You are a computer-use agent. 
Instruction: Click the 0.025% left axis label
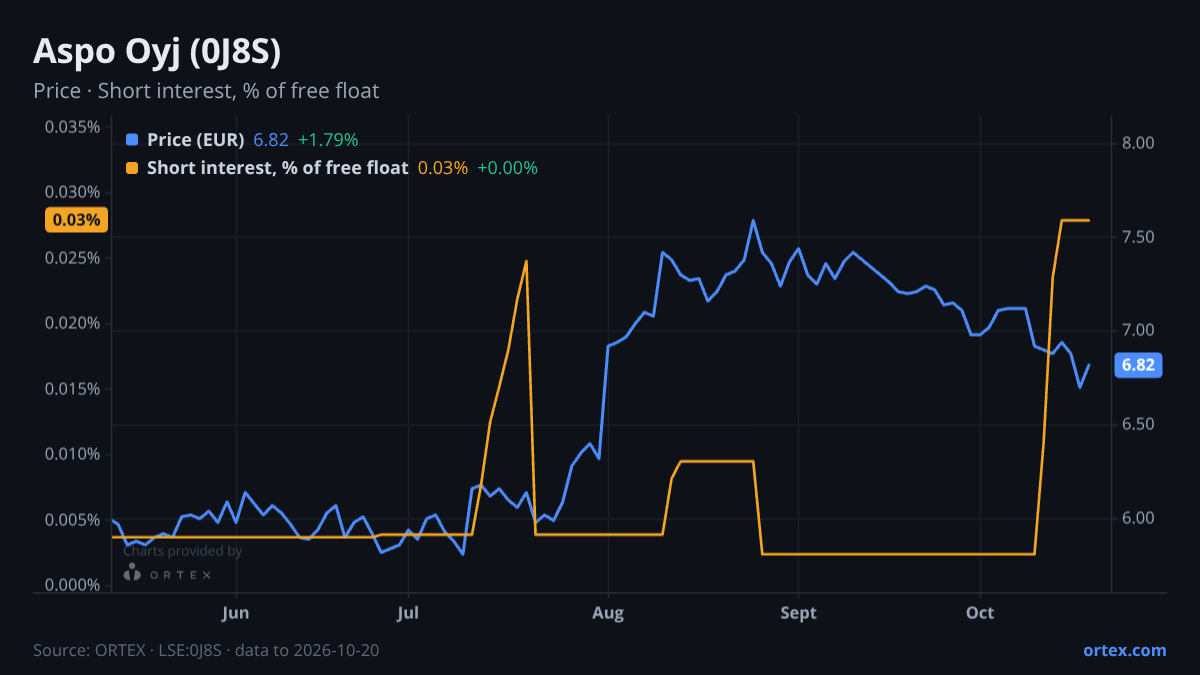72,258
